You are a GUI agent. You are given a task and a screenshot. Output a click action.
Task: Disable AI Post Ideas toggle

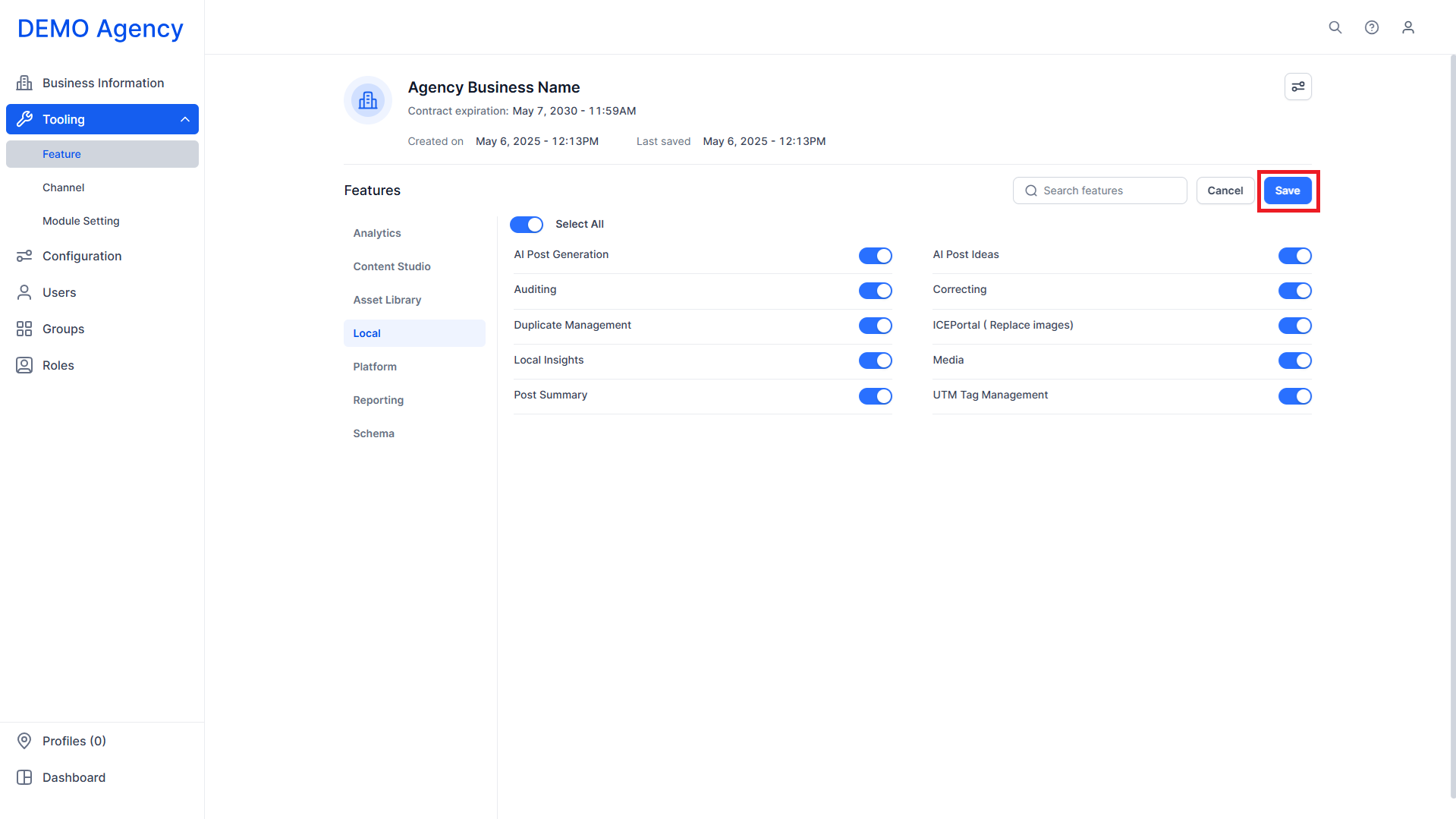click(x=1294, y=256)
